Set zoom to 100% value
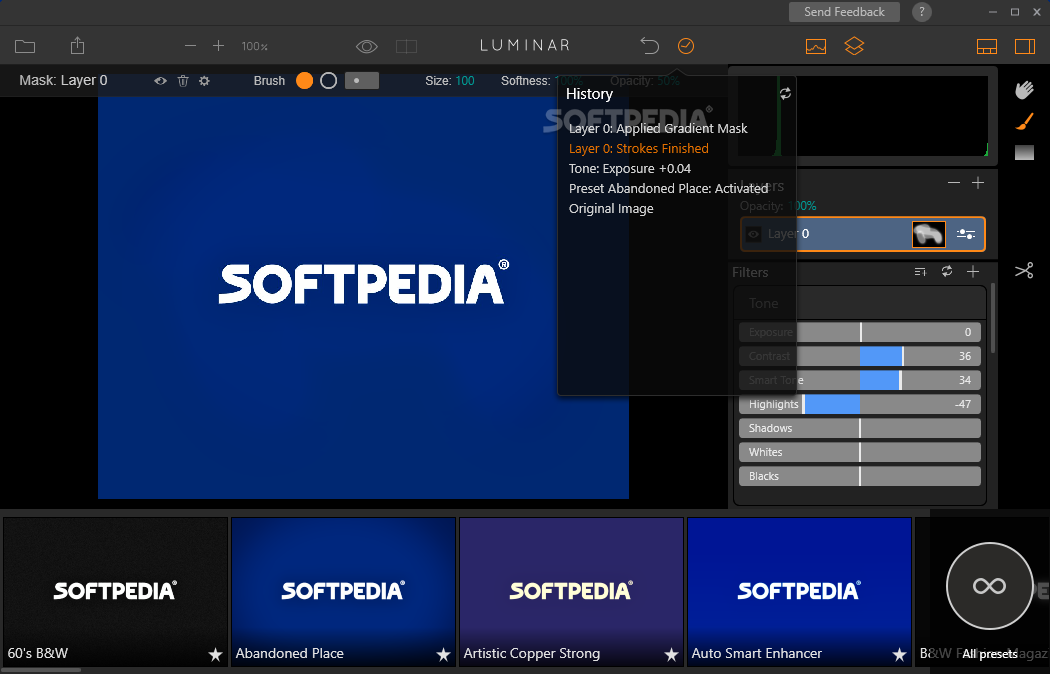This screenshot has height=674, width=1050. [254, 46]
